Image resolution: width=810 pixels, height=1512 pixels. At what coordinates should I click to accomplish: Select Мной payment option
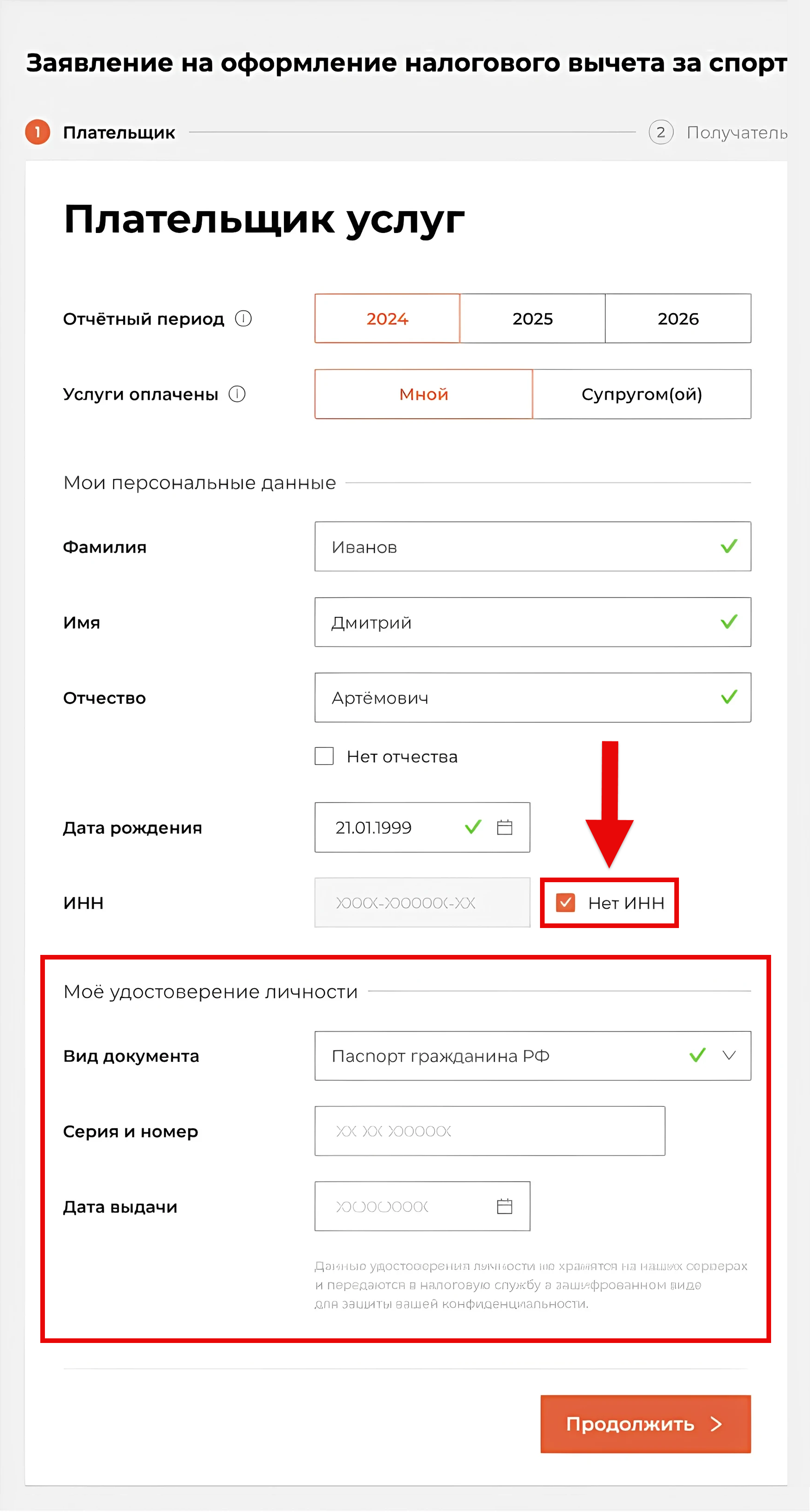[x=424, y=394]
